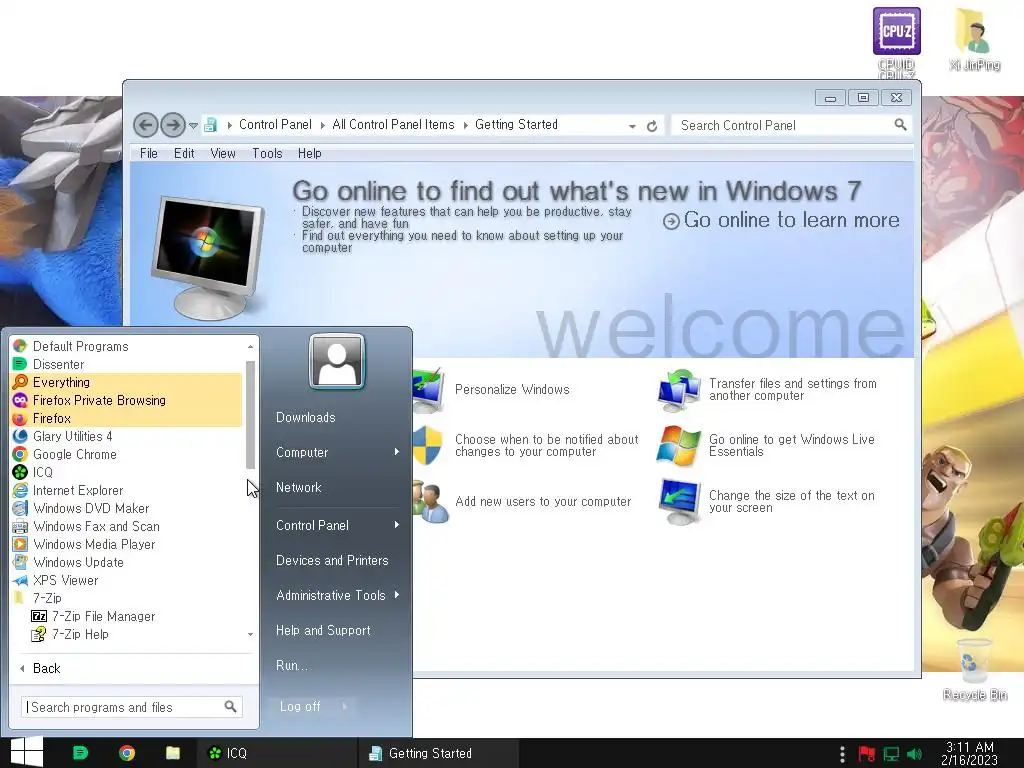Select Transfer files and settings item
This screenshot has height=768, width=1024.
(792, 389)
